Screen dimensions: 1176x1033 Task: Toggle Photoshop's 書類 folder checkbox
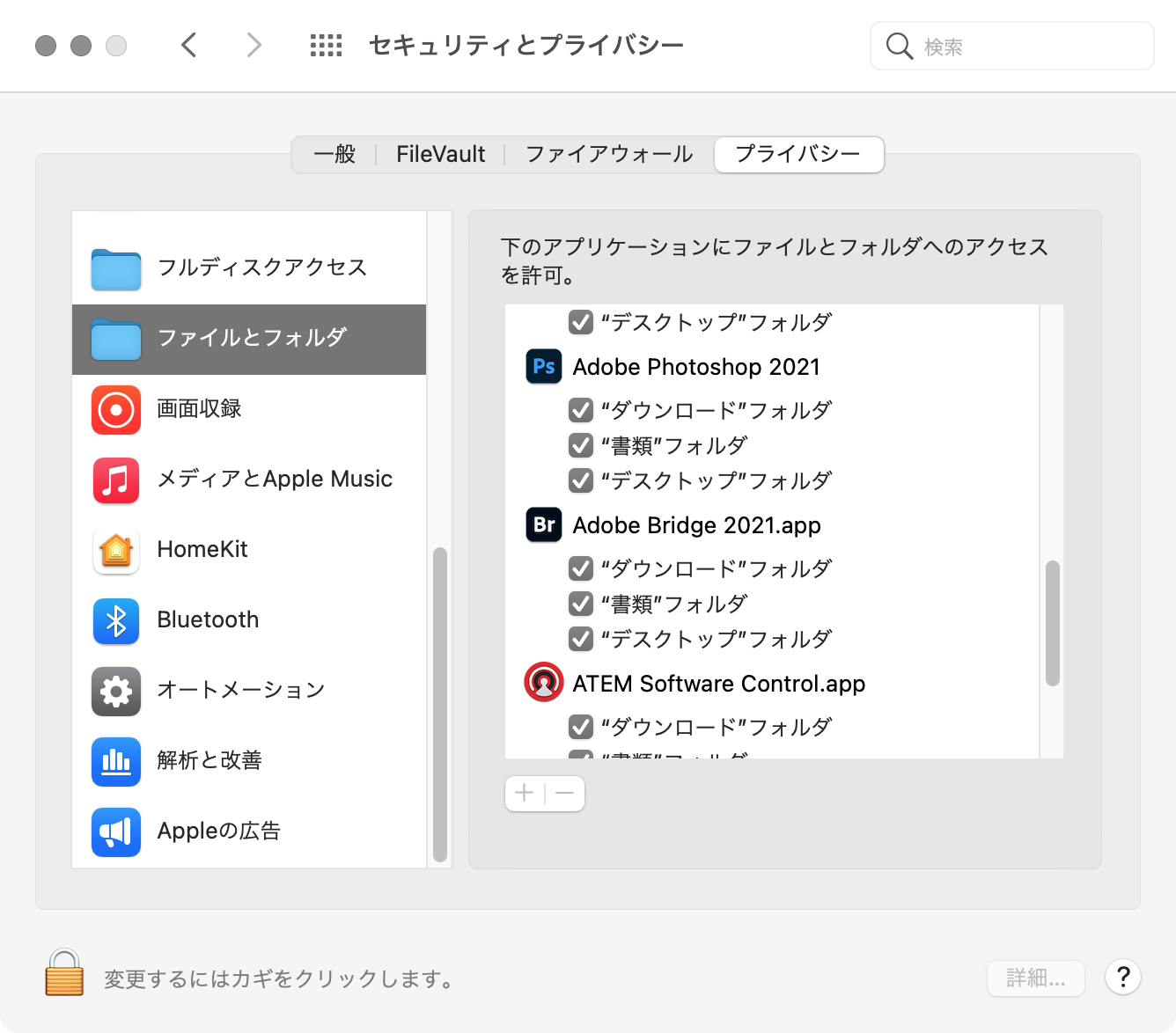[x=581, y=445]
